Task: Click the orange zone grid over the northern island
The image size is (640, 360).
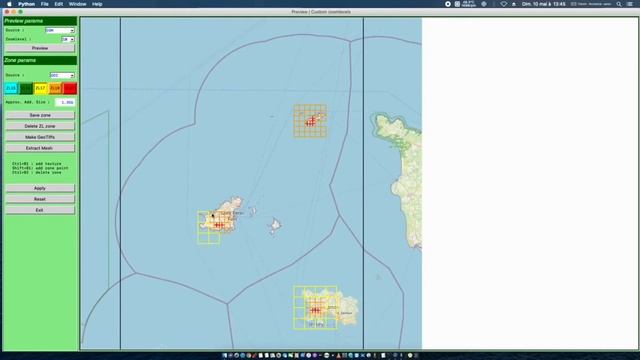Action: click(x=310, y=121)
